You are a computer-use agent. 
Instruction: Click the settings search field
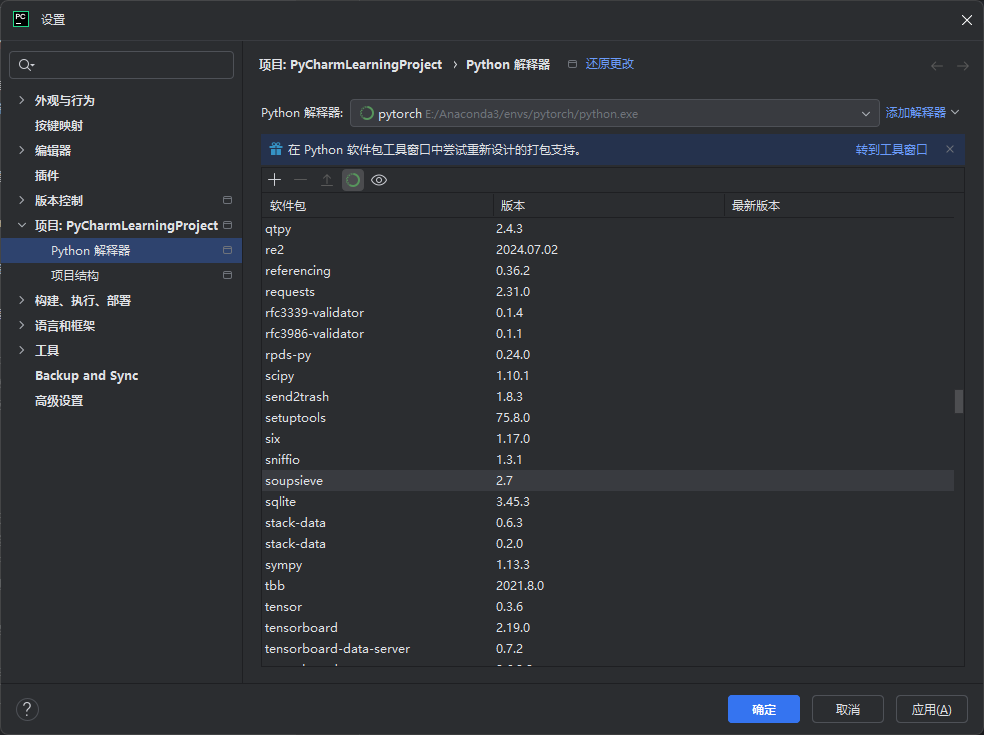click(x=121, y=65)
